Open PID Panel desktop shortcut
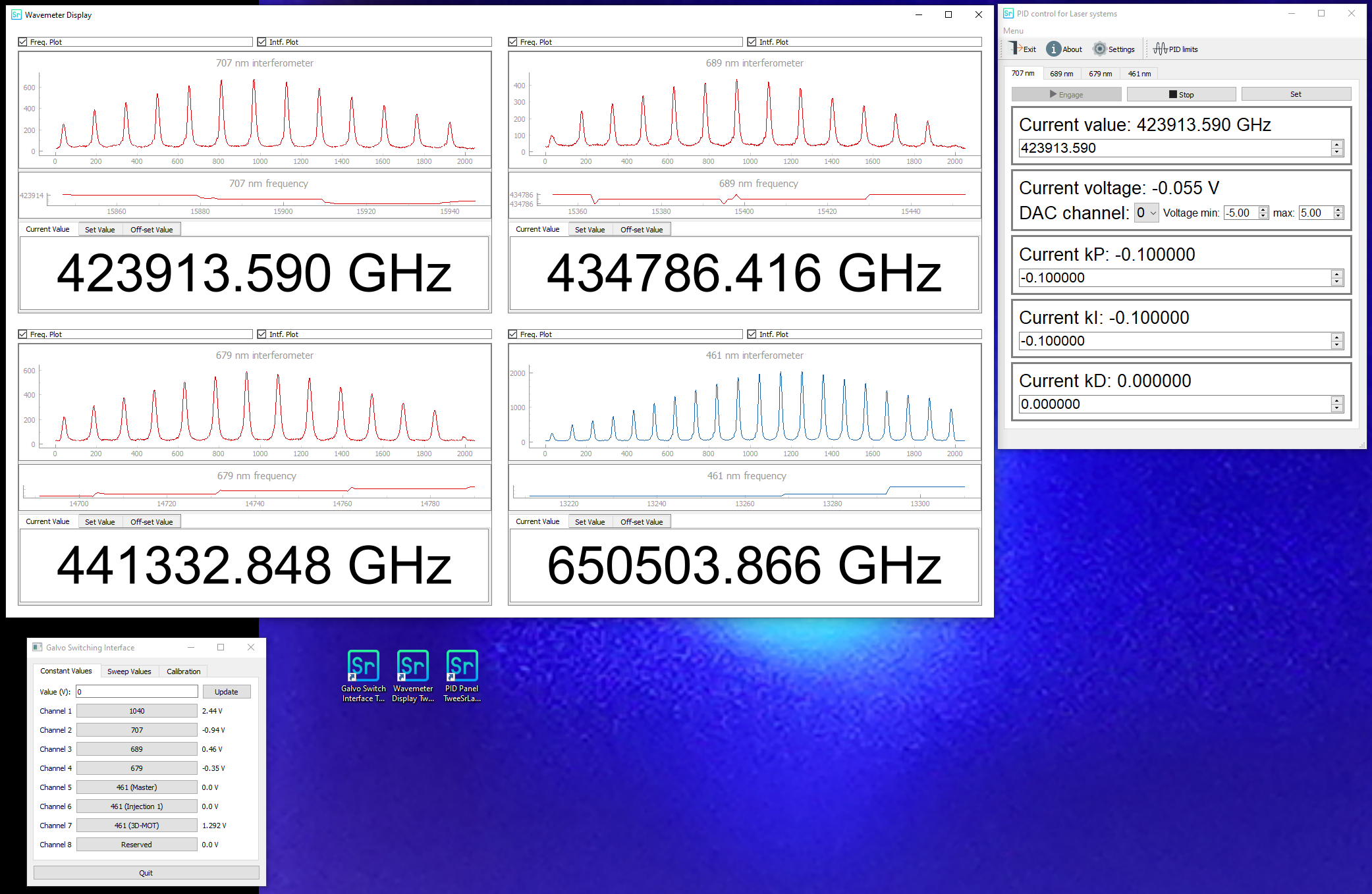This screenshot has width=1372, height=894. click(x=462, y=675)
